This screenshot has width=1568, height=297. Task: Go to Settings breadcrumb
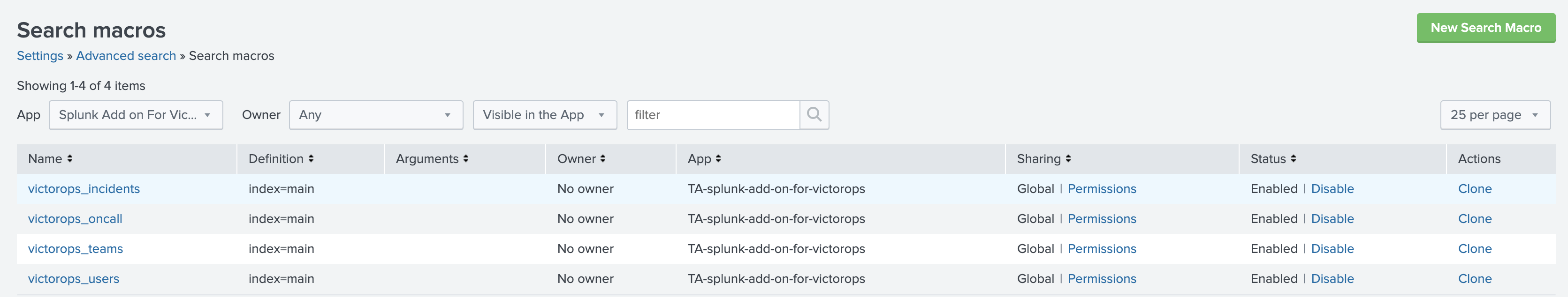click(39, 56)
